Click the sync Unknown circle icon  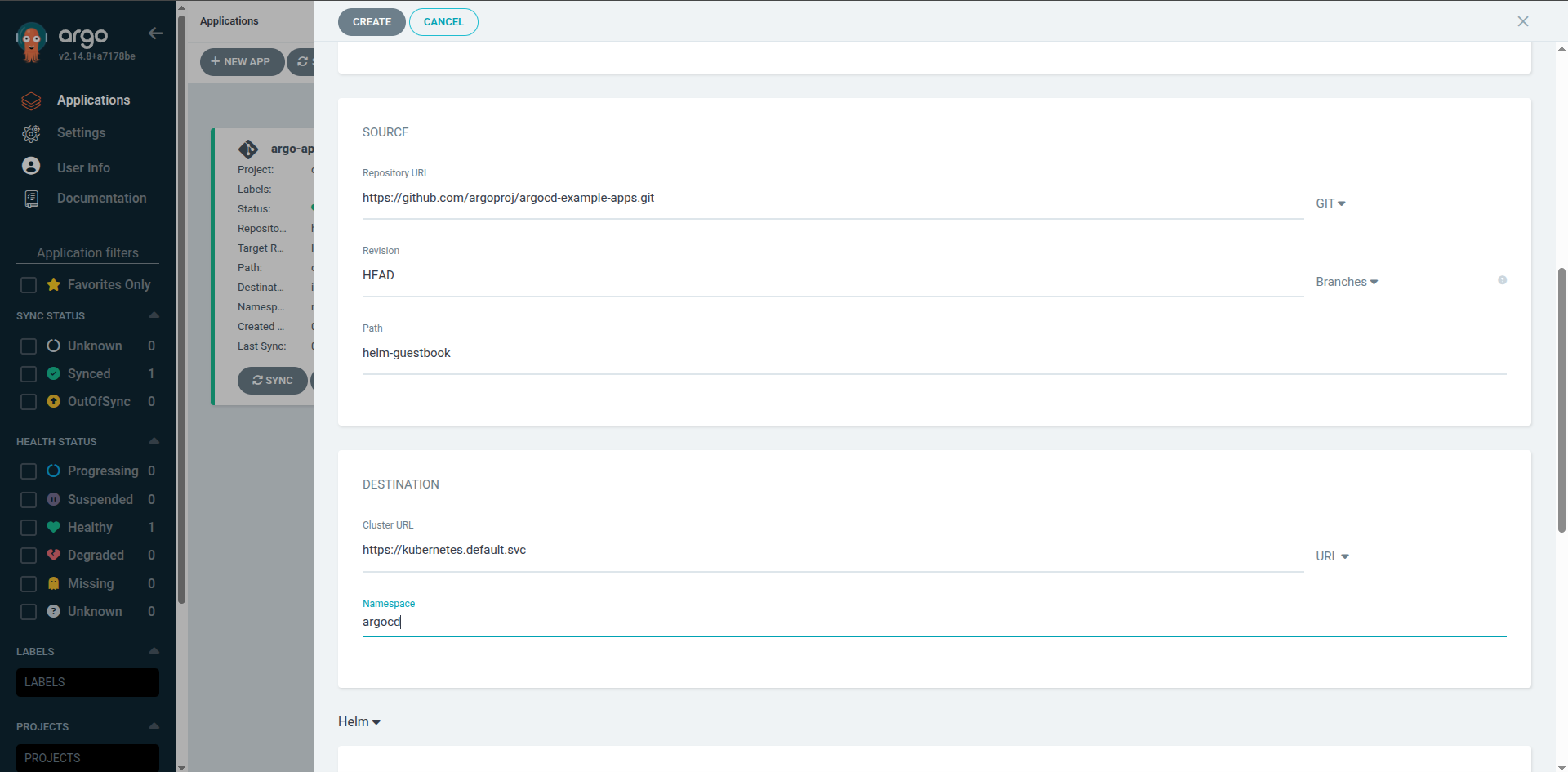pos(54,346)
